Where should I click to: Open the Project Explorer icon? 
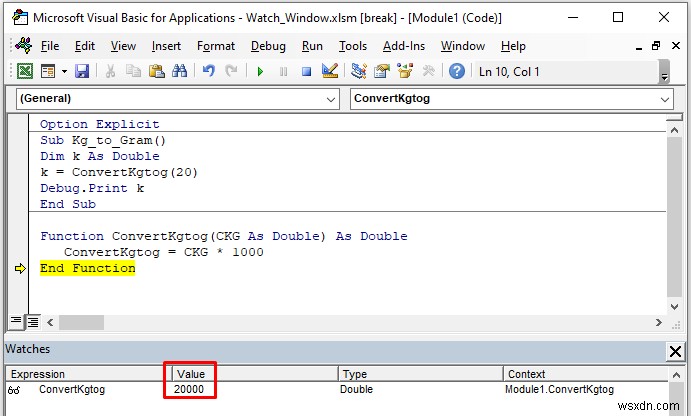pos(359,71)
